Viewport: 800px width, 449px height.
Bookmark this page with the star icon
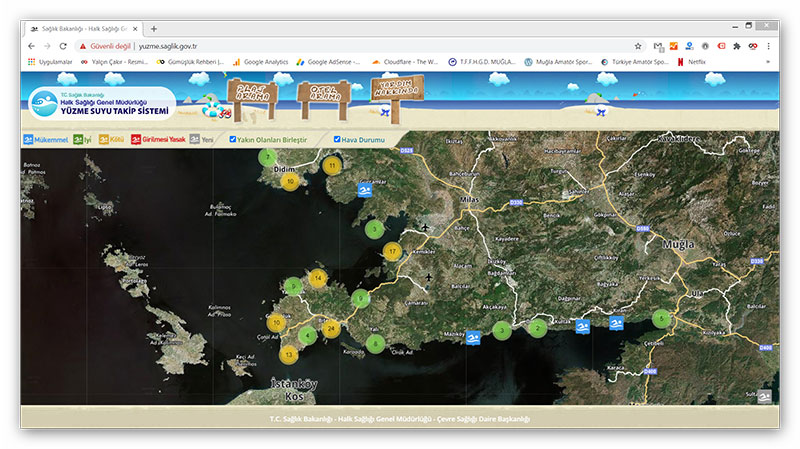point(638,46)
